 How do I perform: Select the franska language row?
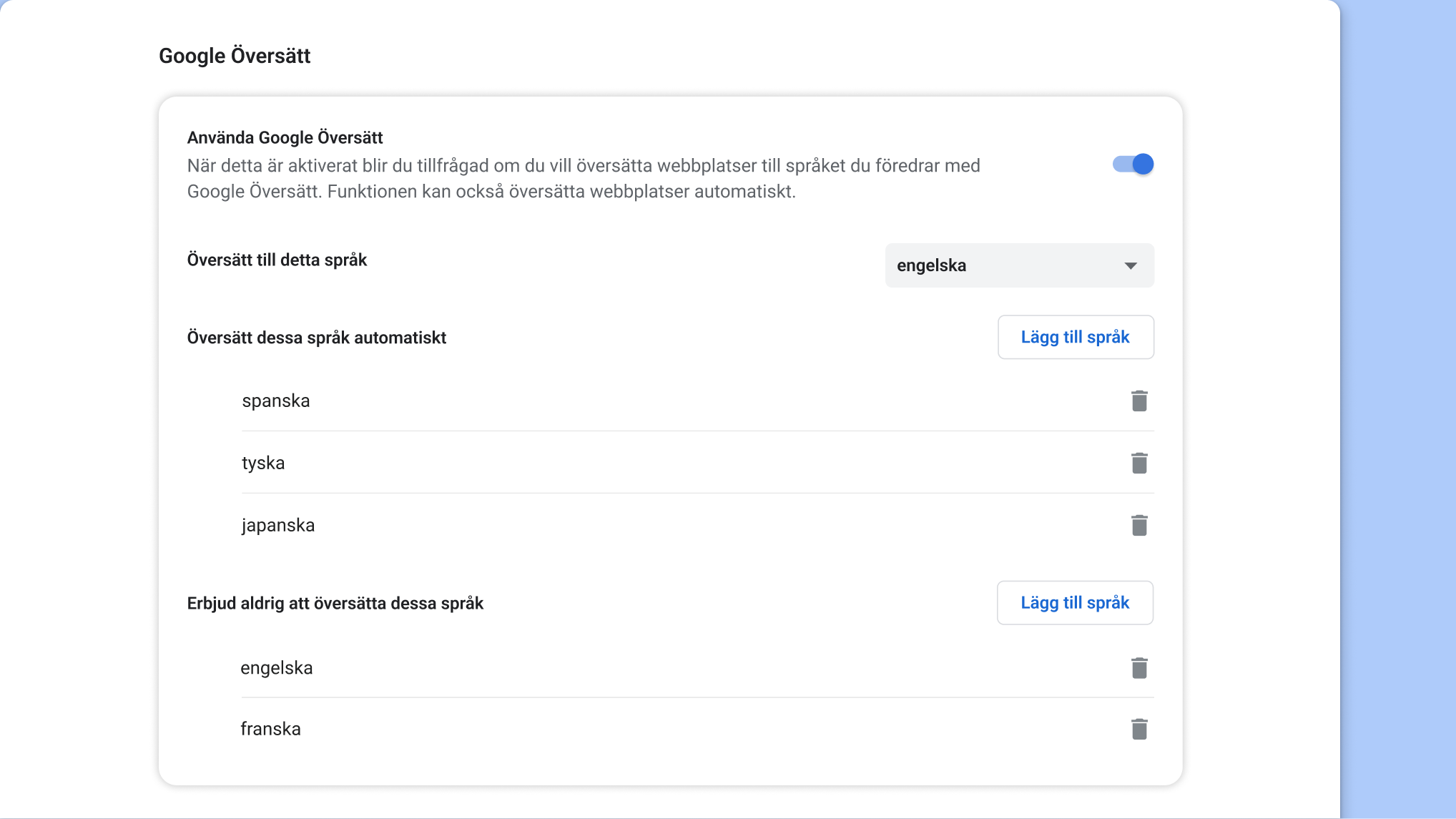(271, 728)
